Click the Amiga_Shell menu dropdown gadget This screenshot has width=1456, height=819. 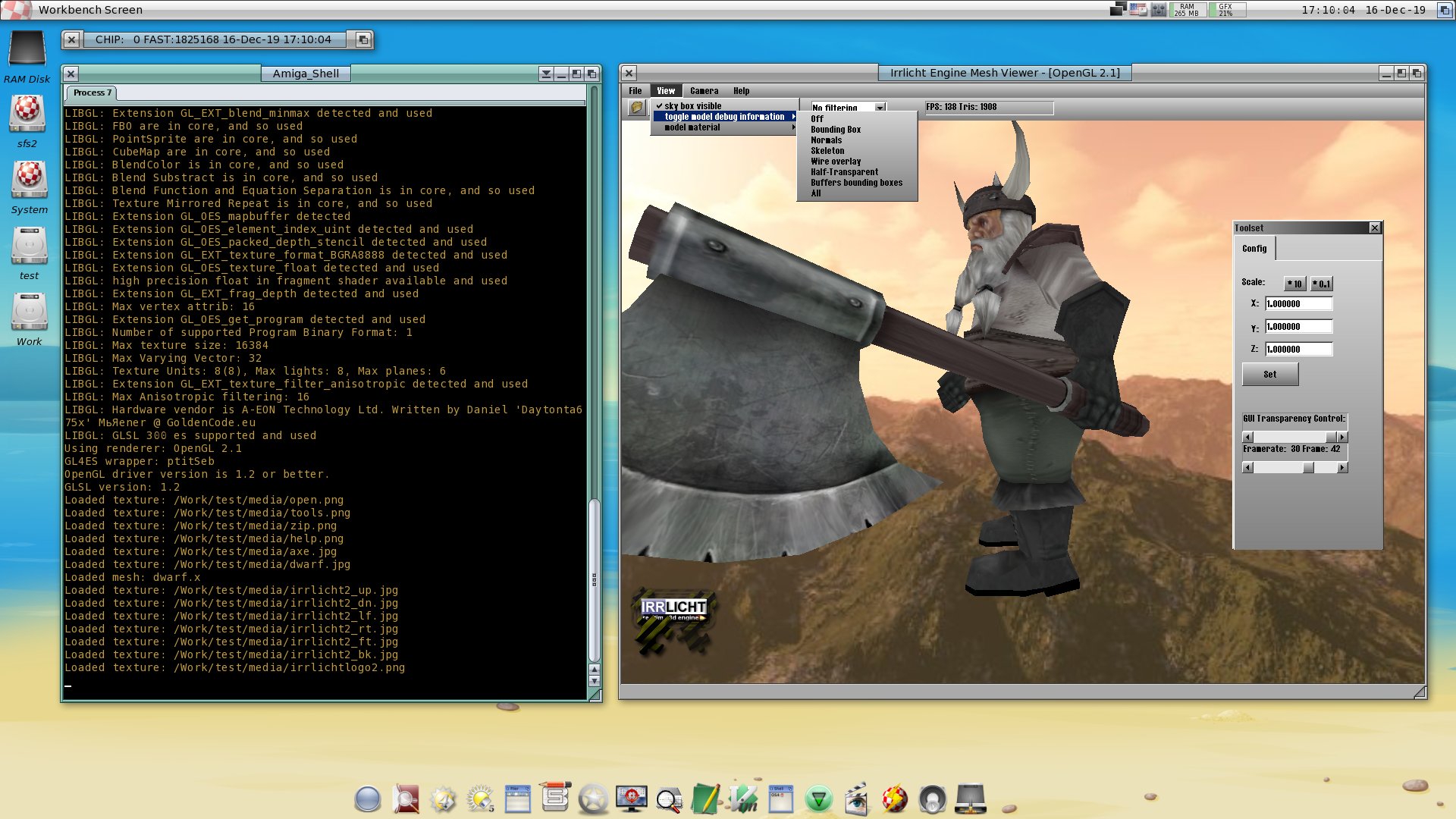pyautogui.click(x=546, y=74)
